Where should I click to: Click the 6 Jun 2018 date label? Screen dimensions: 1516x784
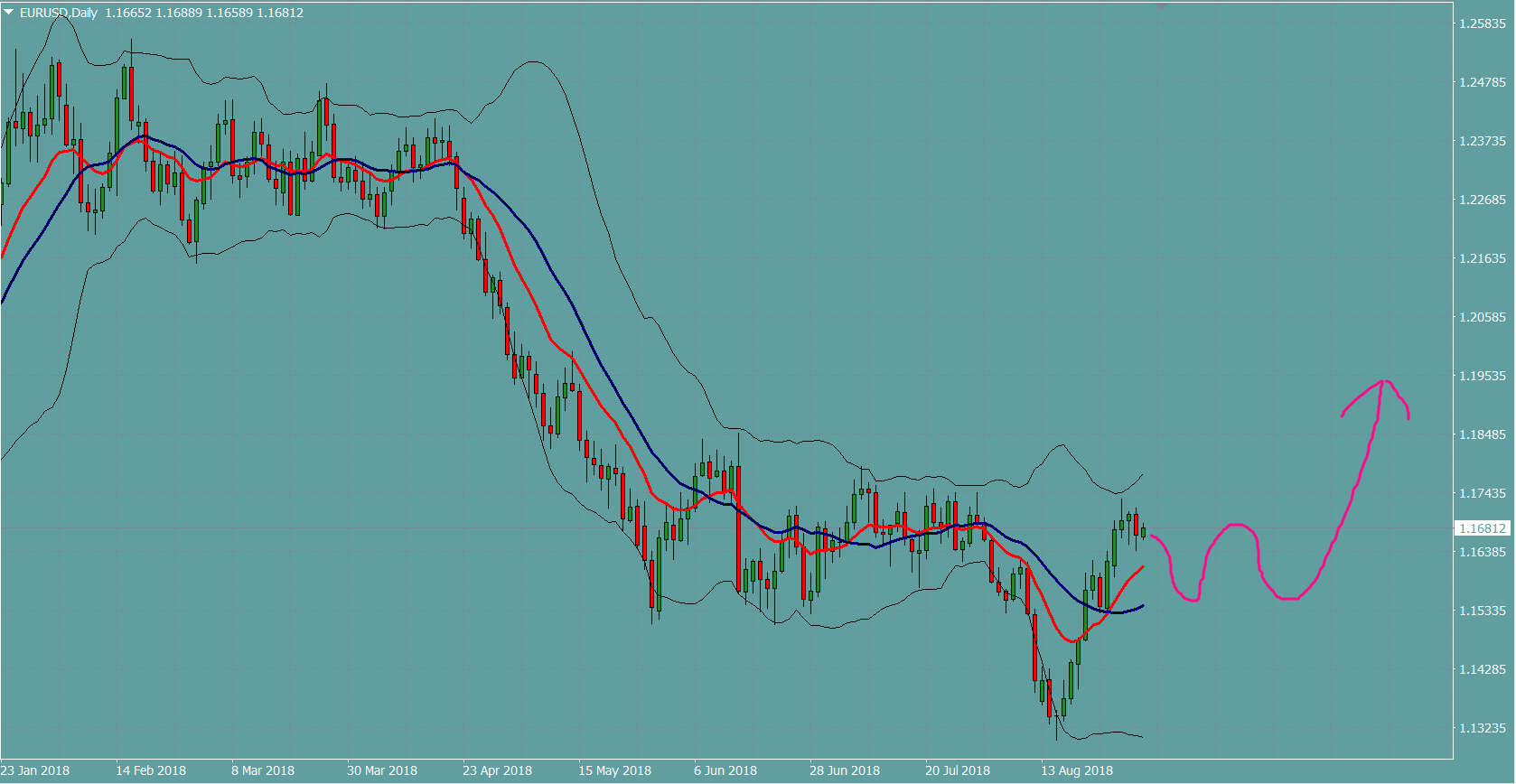point(725,770)
